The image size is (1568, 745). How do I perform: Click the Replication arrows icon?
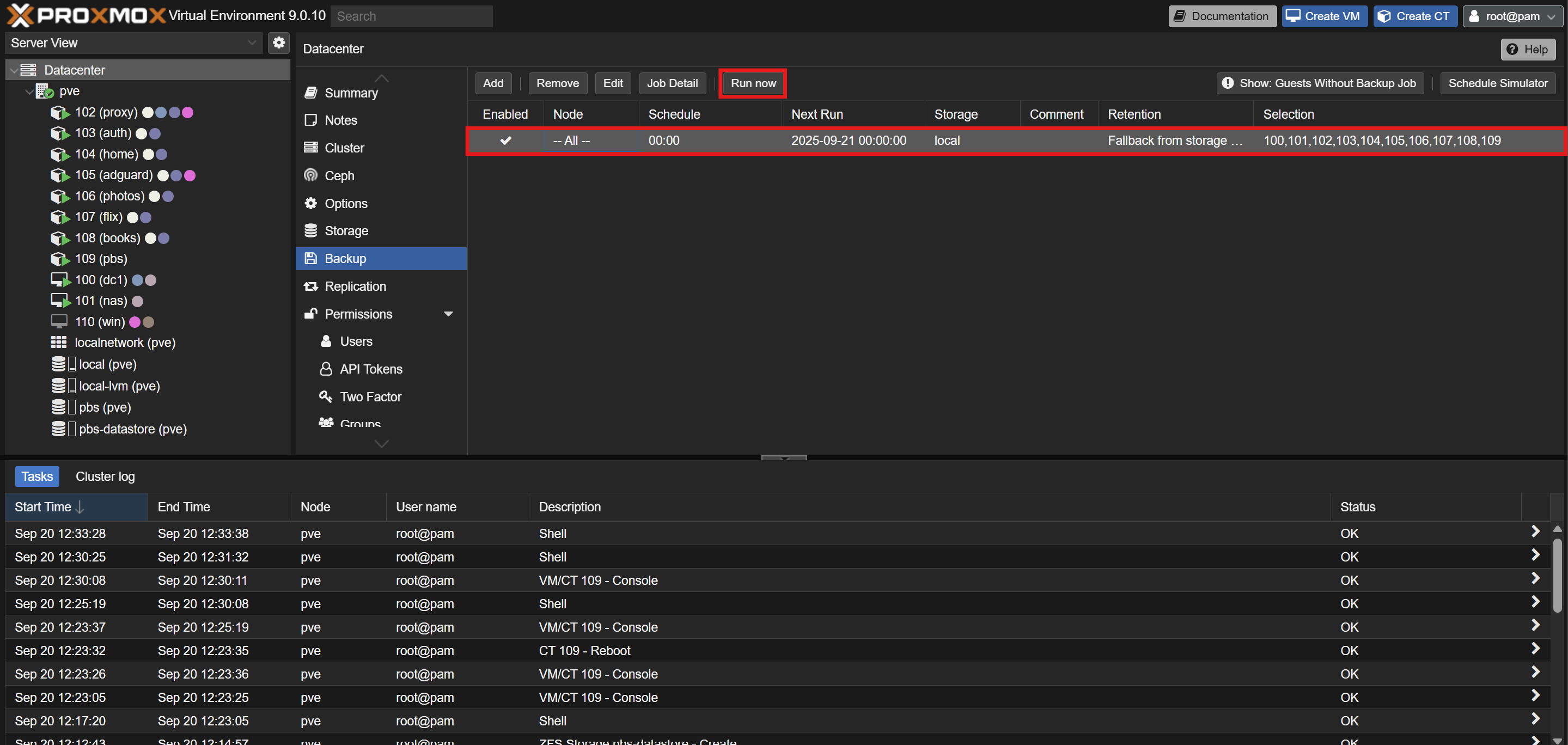[x=311, y=286]
